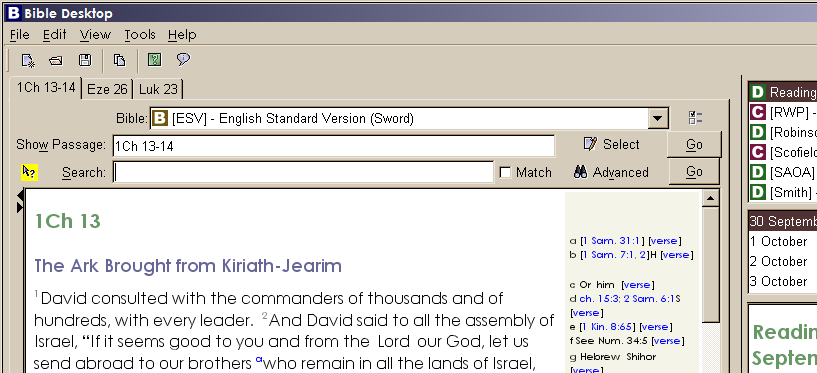
Task: Click verse link beside 'See Num. 34:5'
Action: click(x=667, y=341)
